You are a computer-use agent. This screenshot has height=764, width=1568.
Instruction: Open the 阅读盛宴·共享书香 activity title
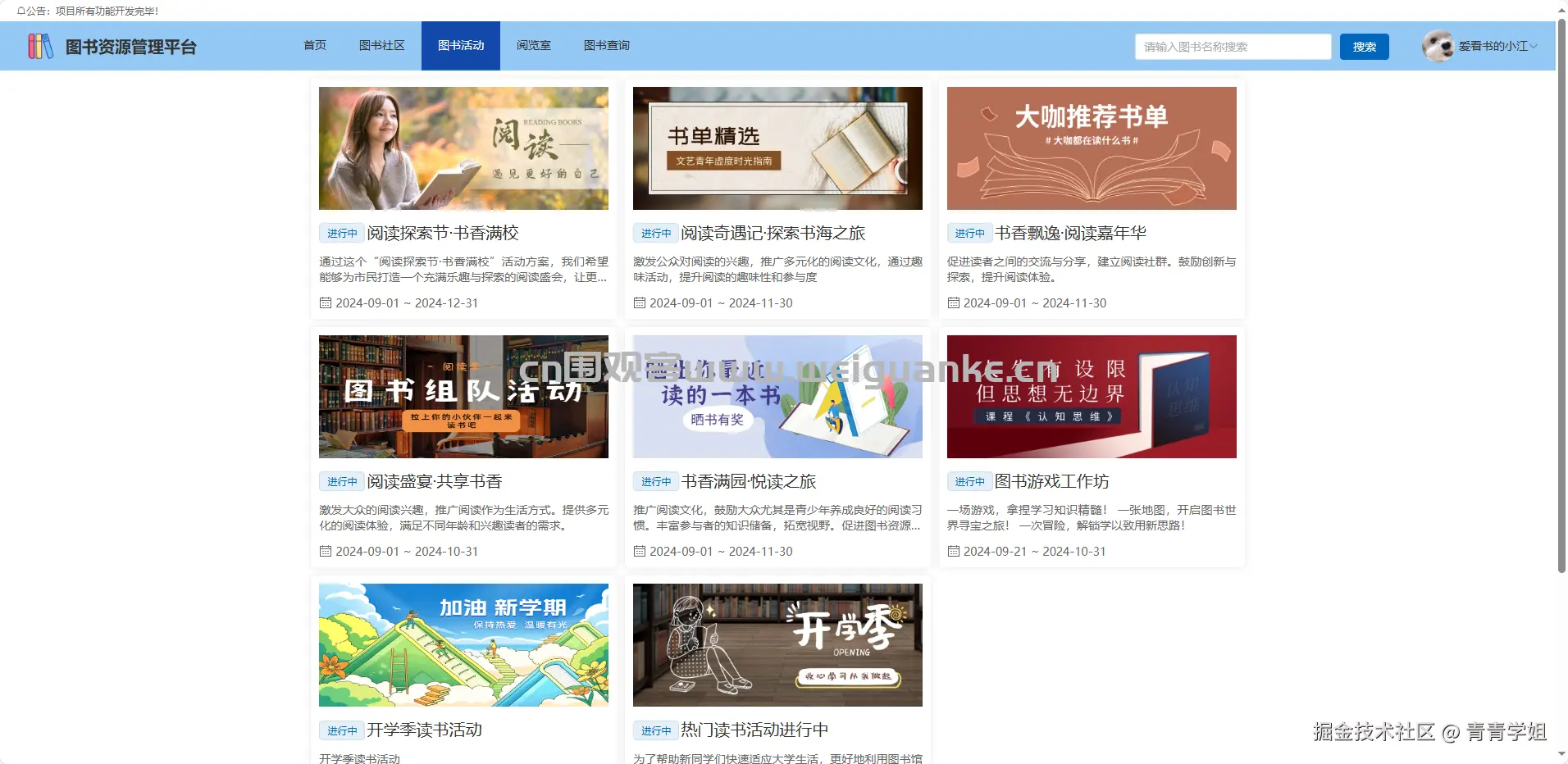coord(435,482)
